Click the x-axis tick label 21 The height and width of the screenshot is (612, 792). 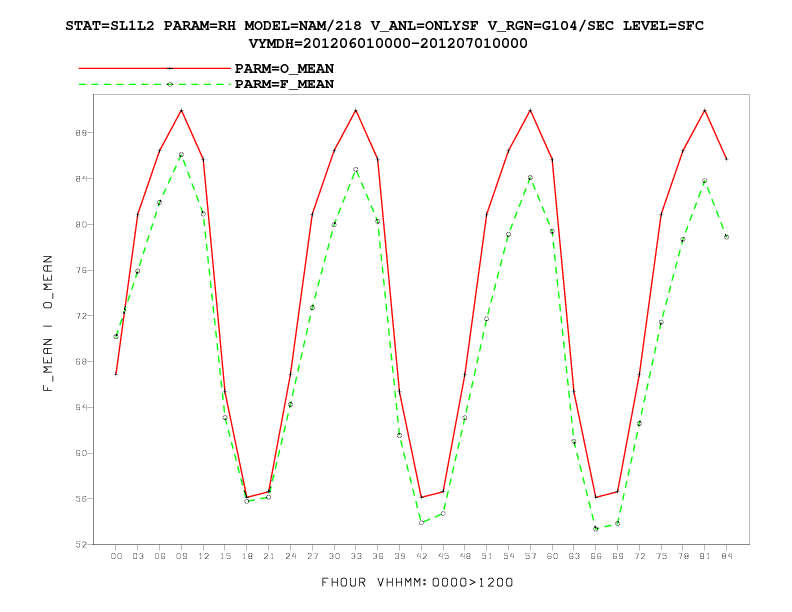point(269,556)
